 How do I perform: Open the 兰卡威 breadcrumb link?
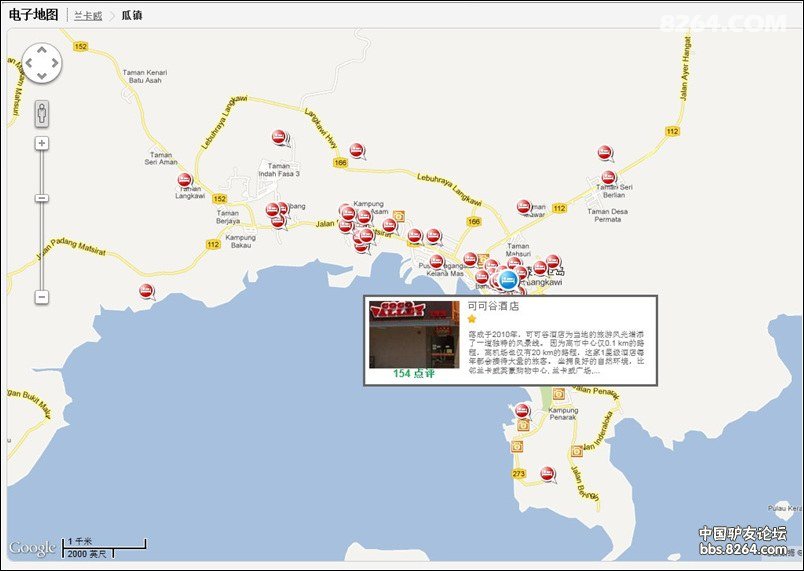(88, 16)
